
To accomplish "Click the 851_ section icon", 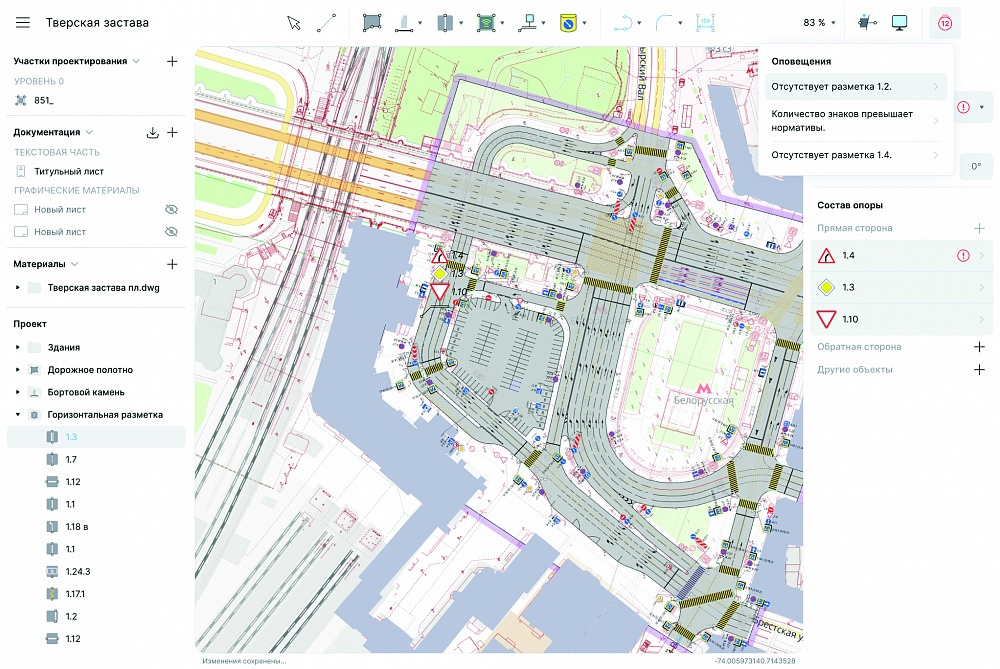I will 21,100.
